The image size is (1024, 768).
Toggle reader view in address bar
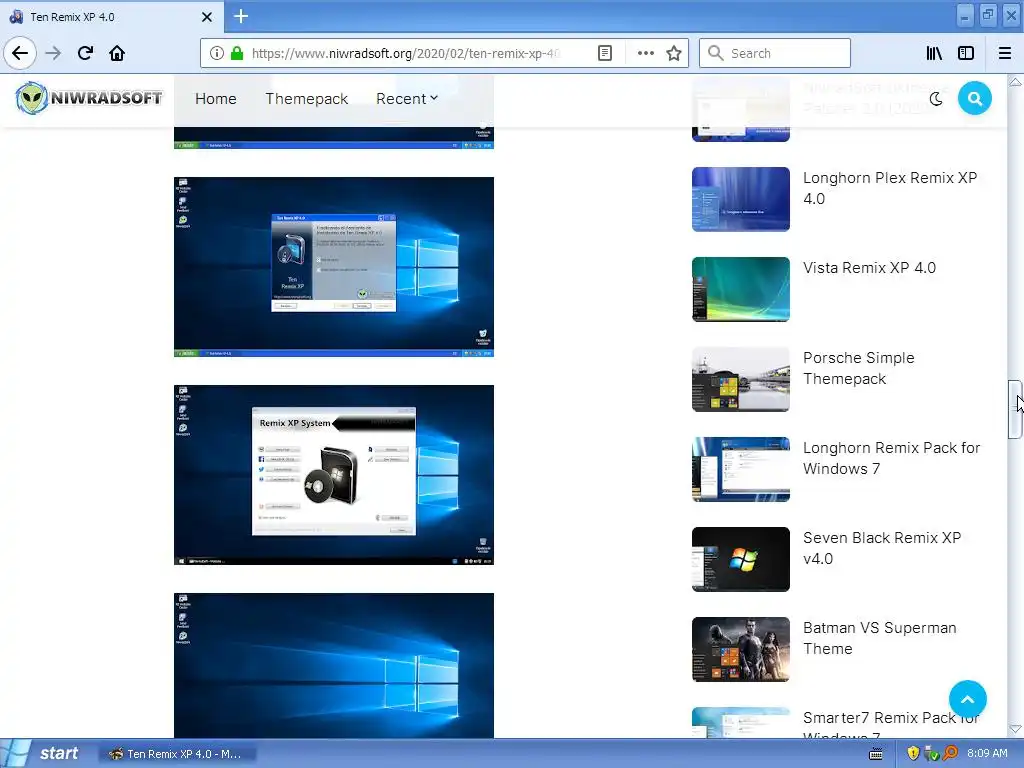[x=605, y=53]
